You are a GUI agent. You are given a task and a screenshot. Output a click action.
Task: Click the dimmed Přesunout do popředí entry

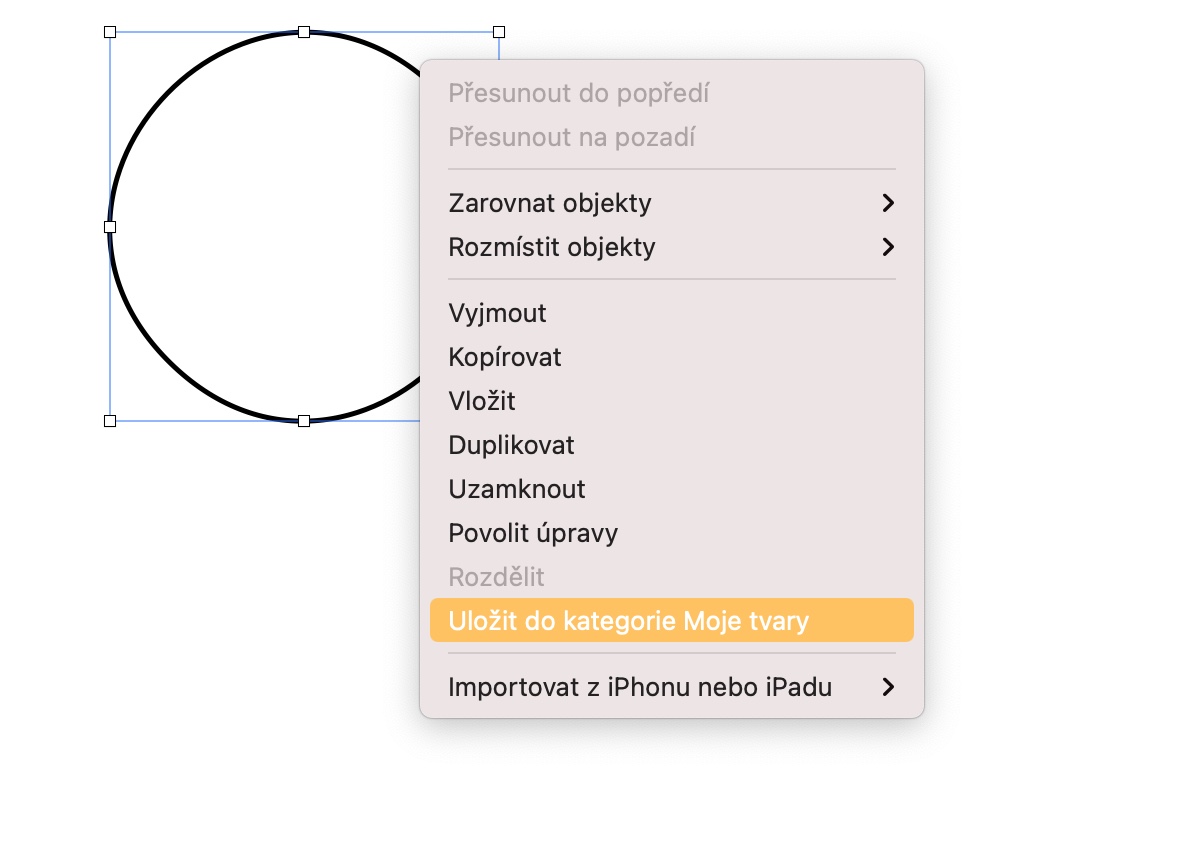pyautogui.click(x=579, y=93)
